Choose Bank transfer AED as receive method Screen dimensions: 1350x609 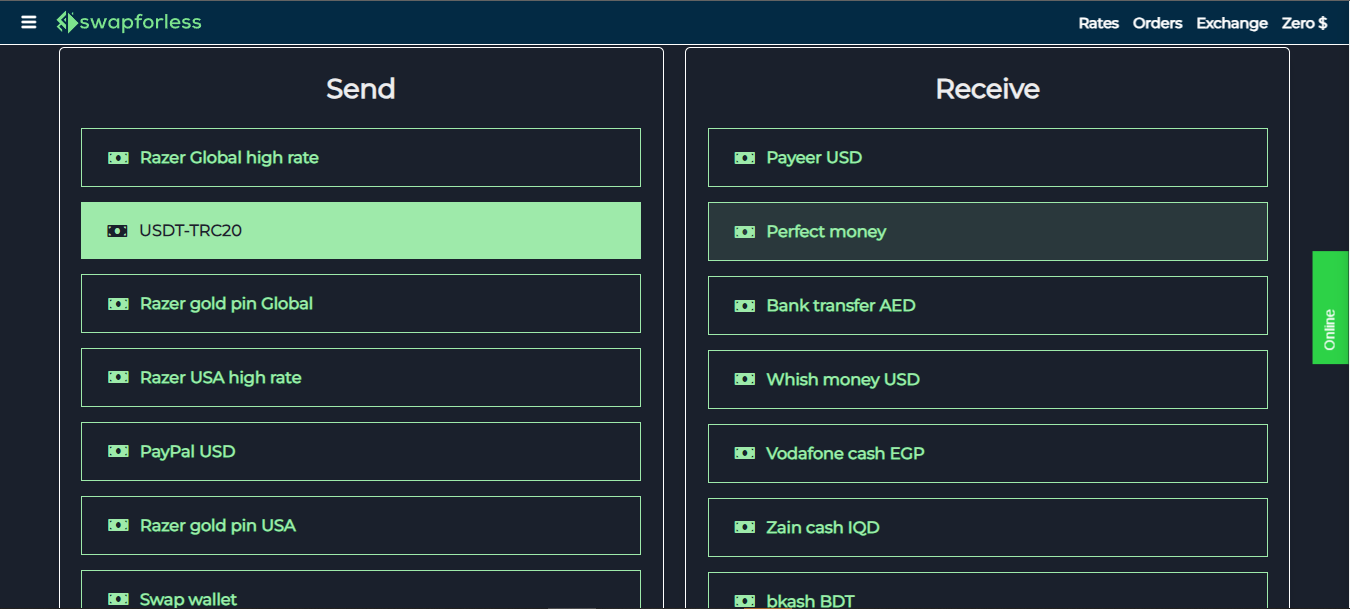coord(987,305)
